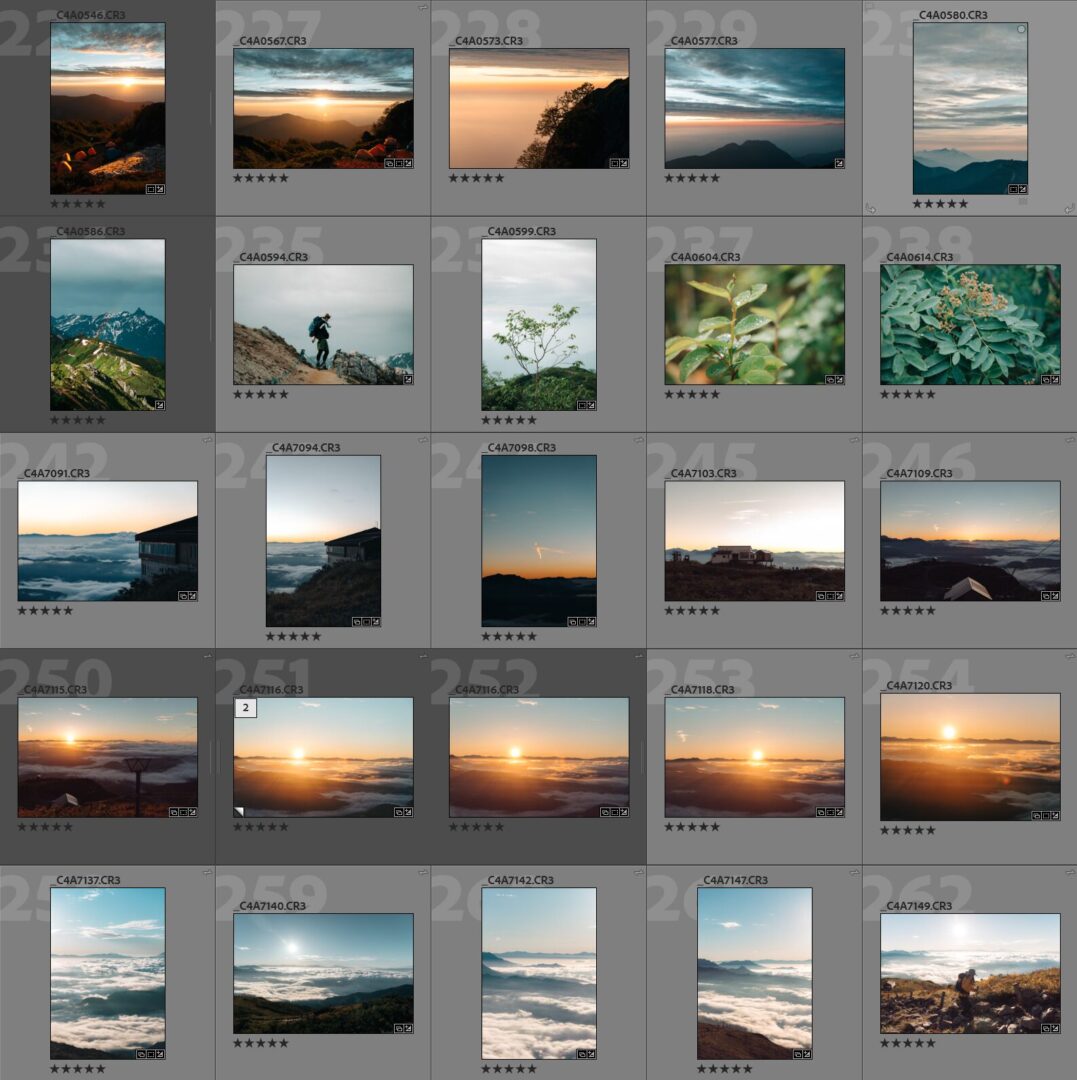Click the collection badge on _C4A7115.CR3

(x=173, y=812)
